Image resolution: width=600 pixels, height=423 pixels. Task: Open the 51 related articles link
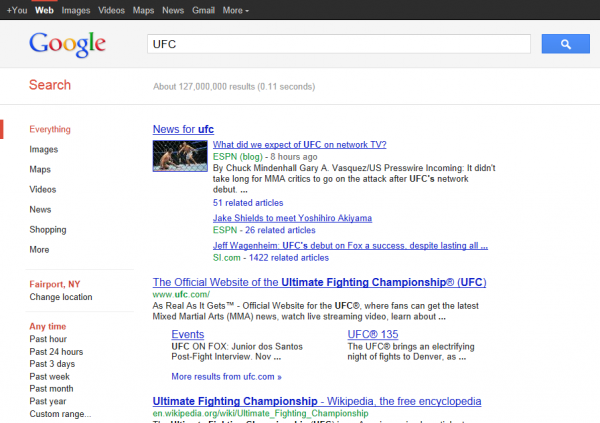click(247, 202)
